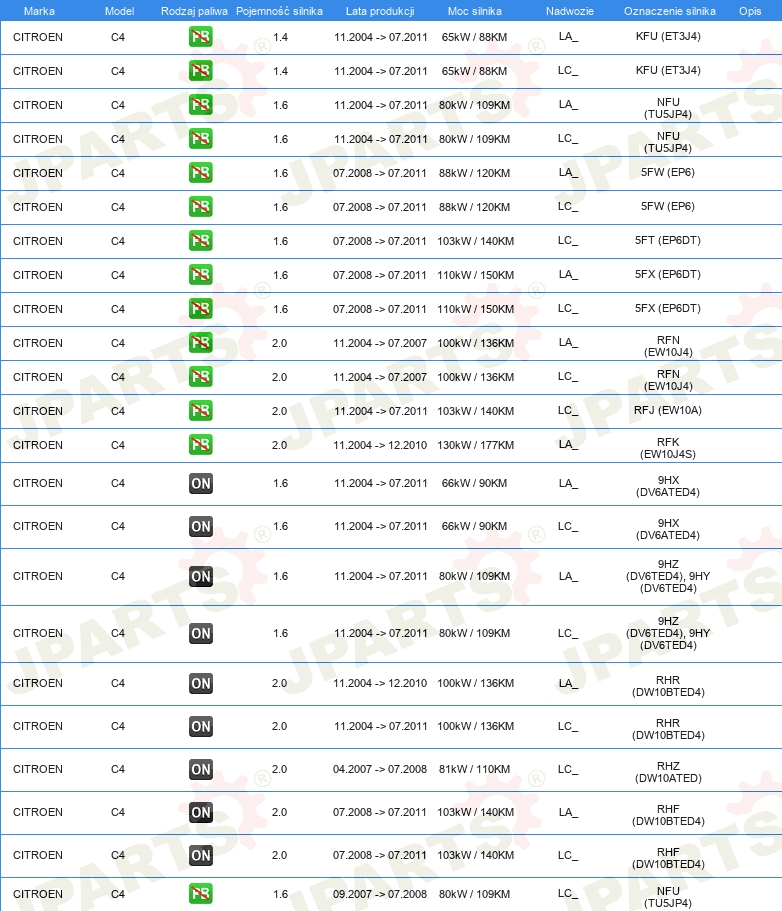Click the ON diesel icon in the RHZ (DW10ATED) row

tap(200, 769)
